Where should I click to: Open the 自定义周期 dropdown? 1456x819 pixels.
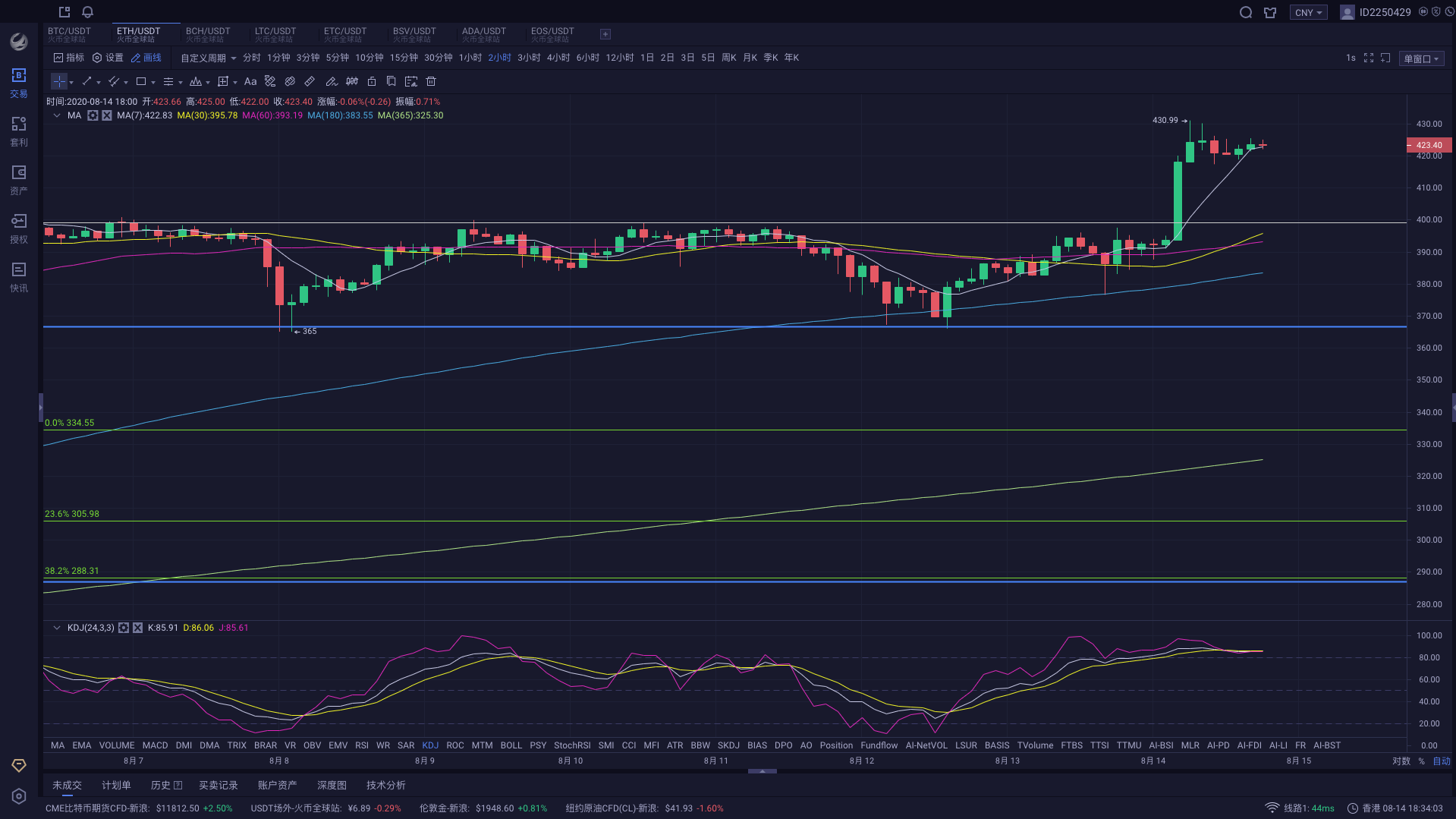point(206,57)
